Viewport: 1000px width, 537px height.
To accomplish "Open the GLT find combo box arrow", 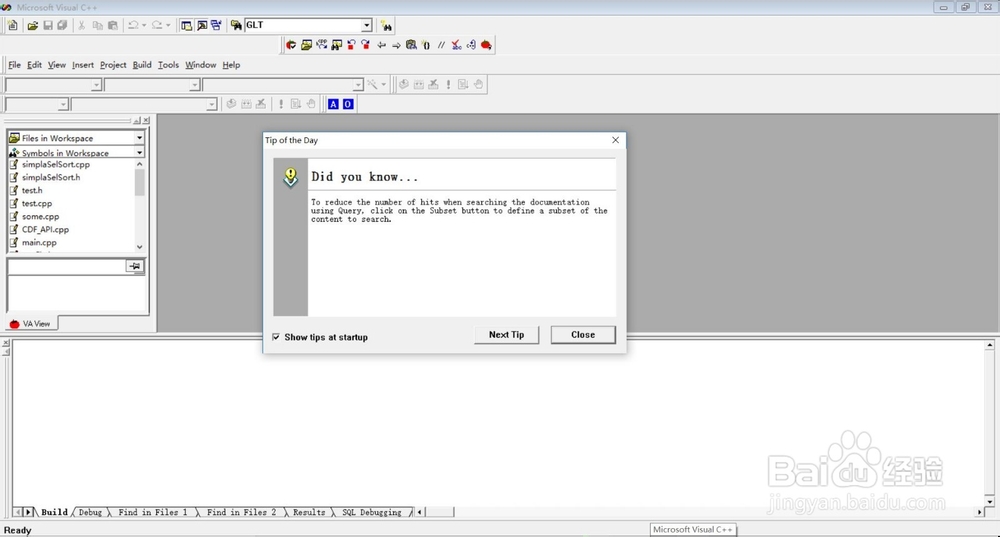I will (x=367, y=26).
